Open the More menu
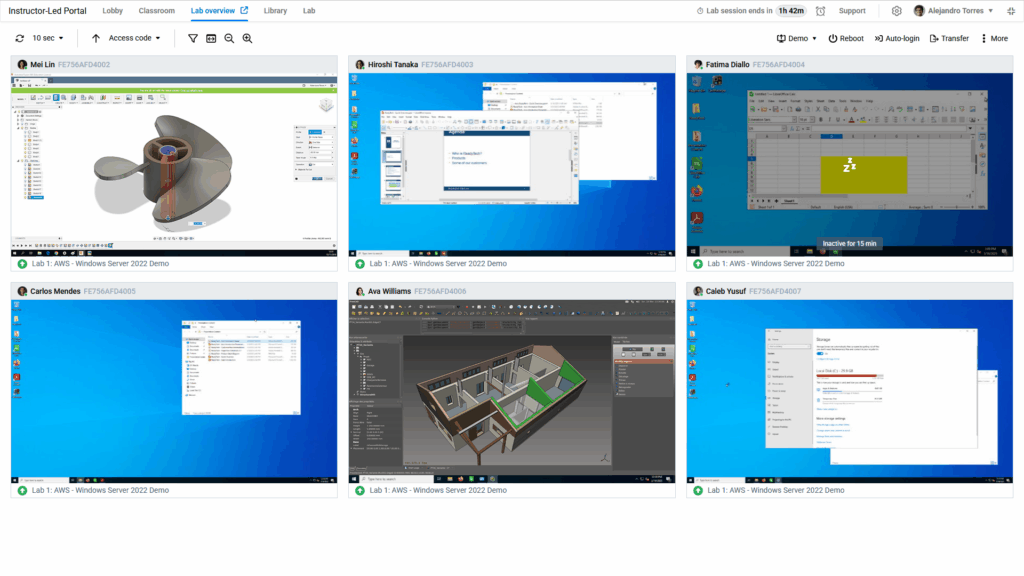Viewport: 1024px width, 576px height. tap(995, 38)
